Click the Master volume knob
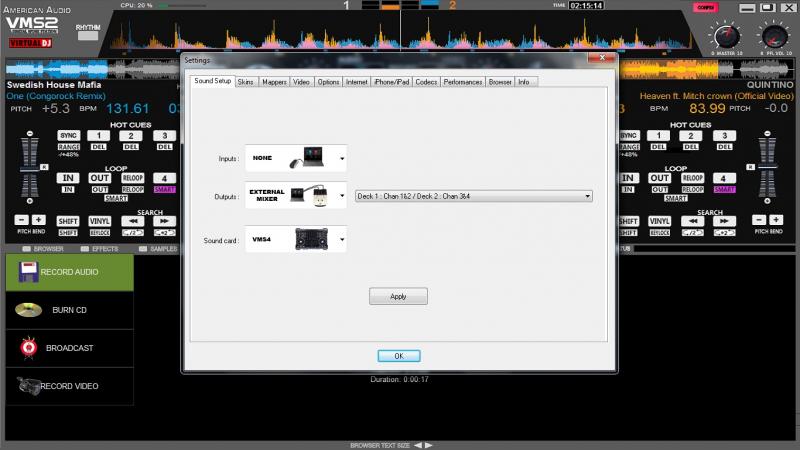This screenshot has height=450, width=800. 727,36
